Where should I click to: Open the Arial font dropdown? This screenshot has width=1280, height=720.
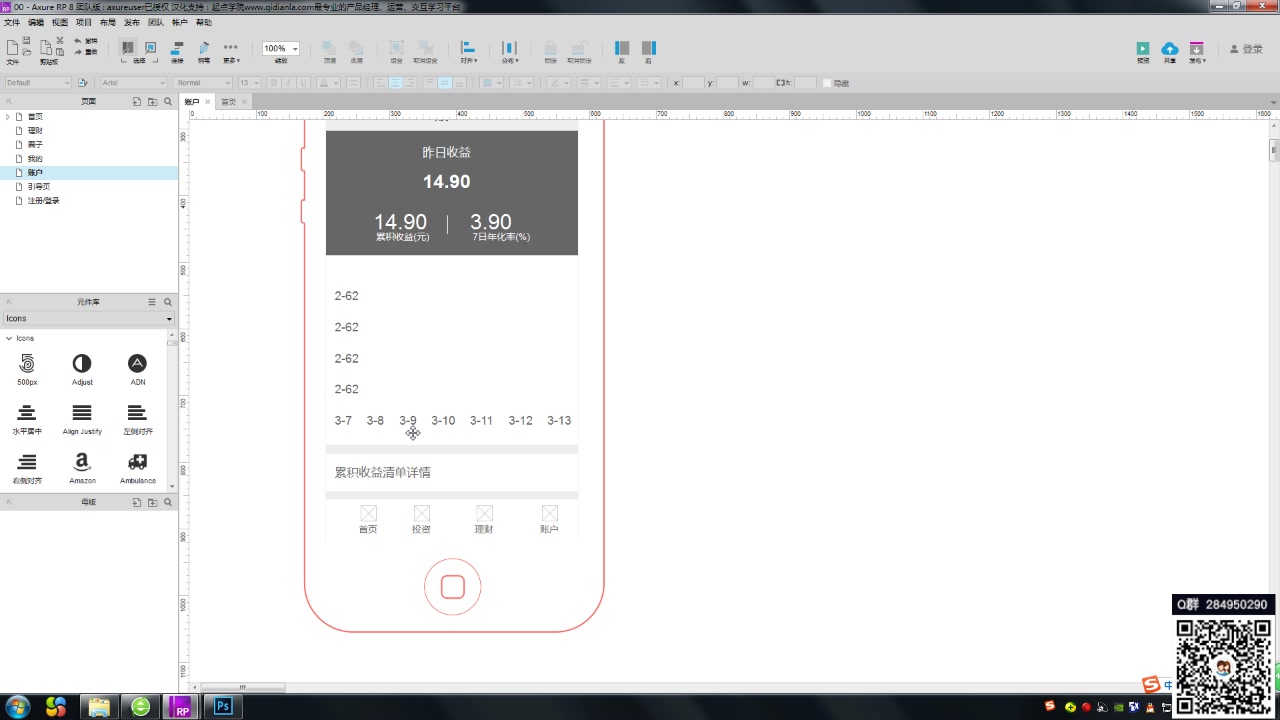133,83
